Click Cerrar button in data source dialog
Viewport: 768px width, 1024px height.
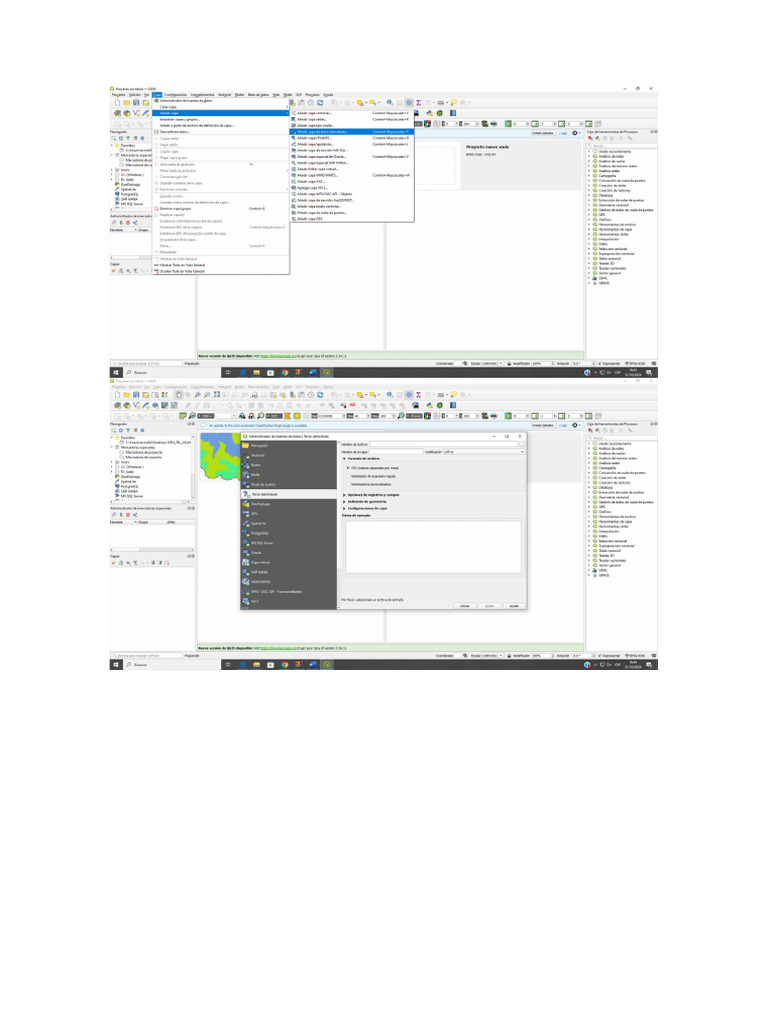click(464, 606)
